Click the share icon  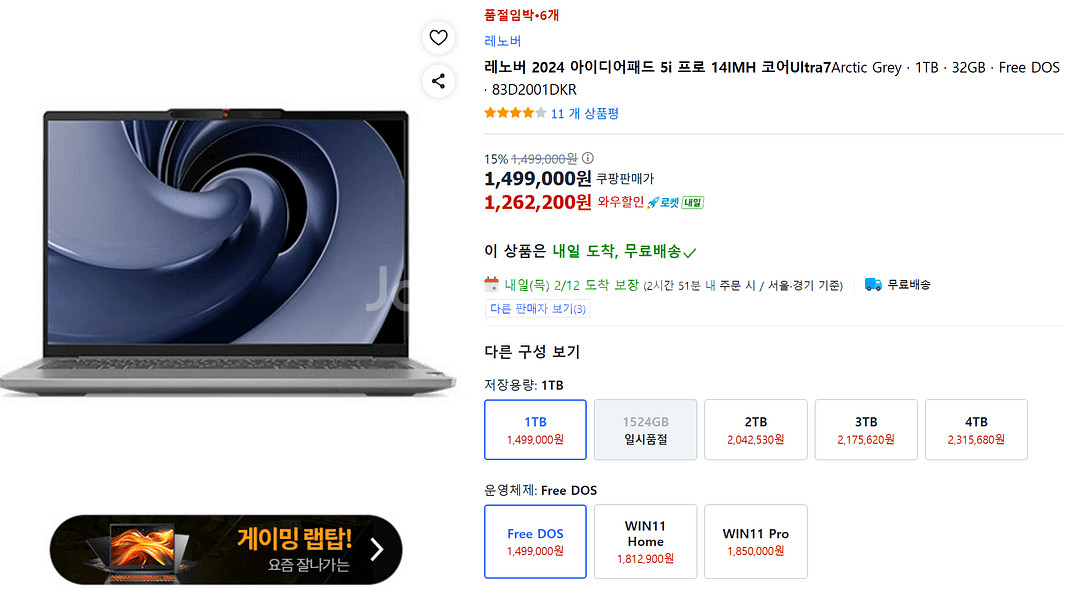pyautogui.click(x=438, y=81)
